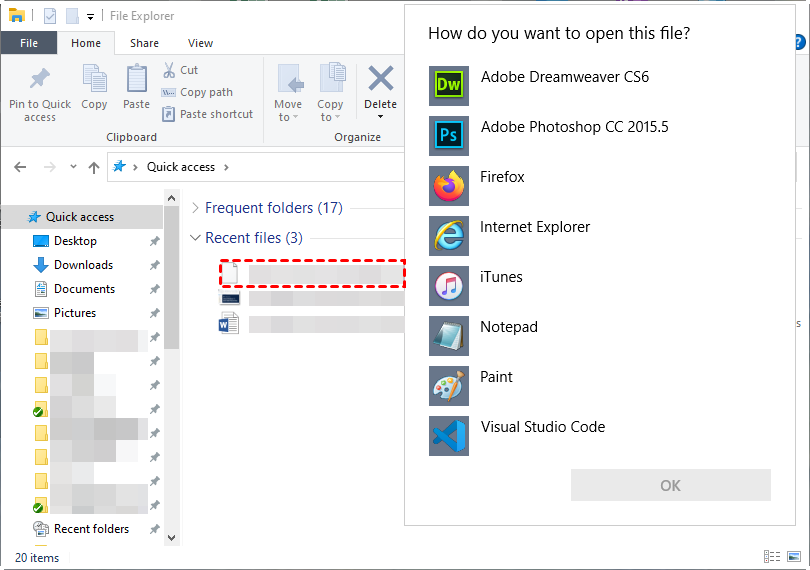Select Quick access in navigation pane
This screenshot has height=570, width=810.
[83, 217]
